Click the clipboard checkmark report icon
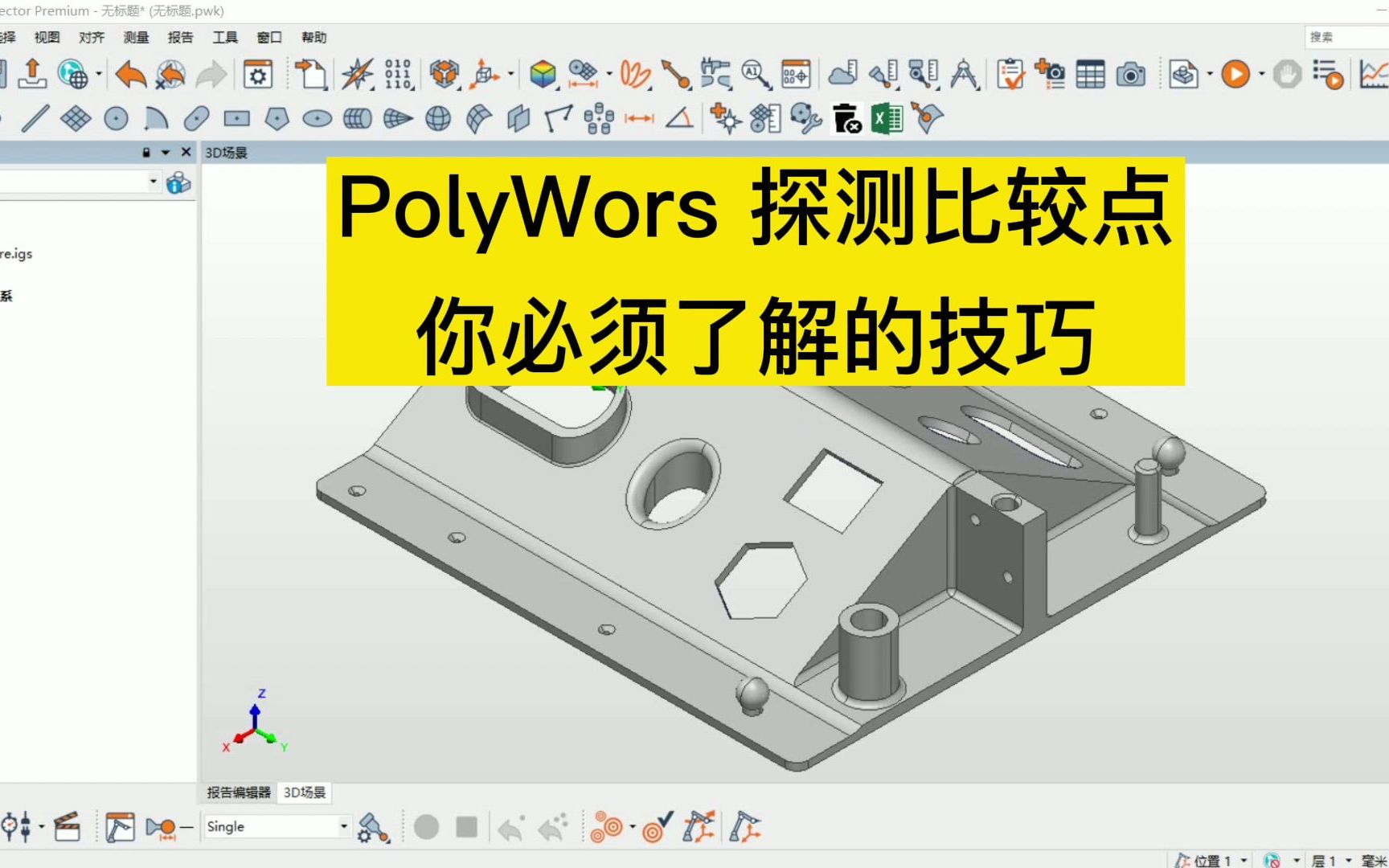1389x868 pixels. click(1010, 74)
